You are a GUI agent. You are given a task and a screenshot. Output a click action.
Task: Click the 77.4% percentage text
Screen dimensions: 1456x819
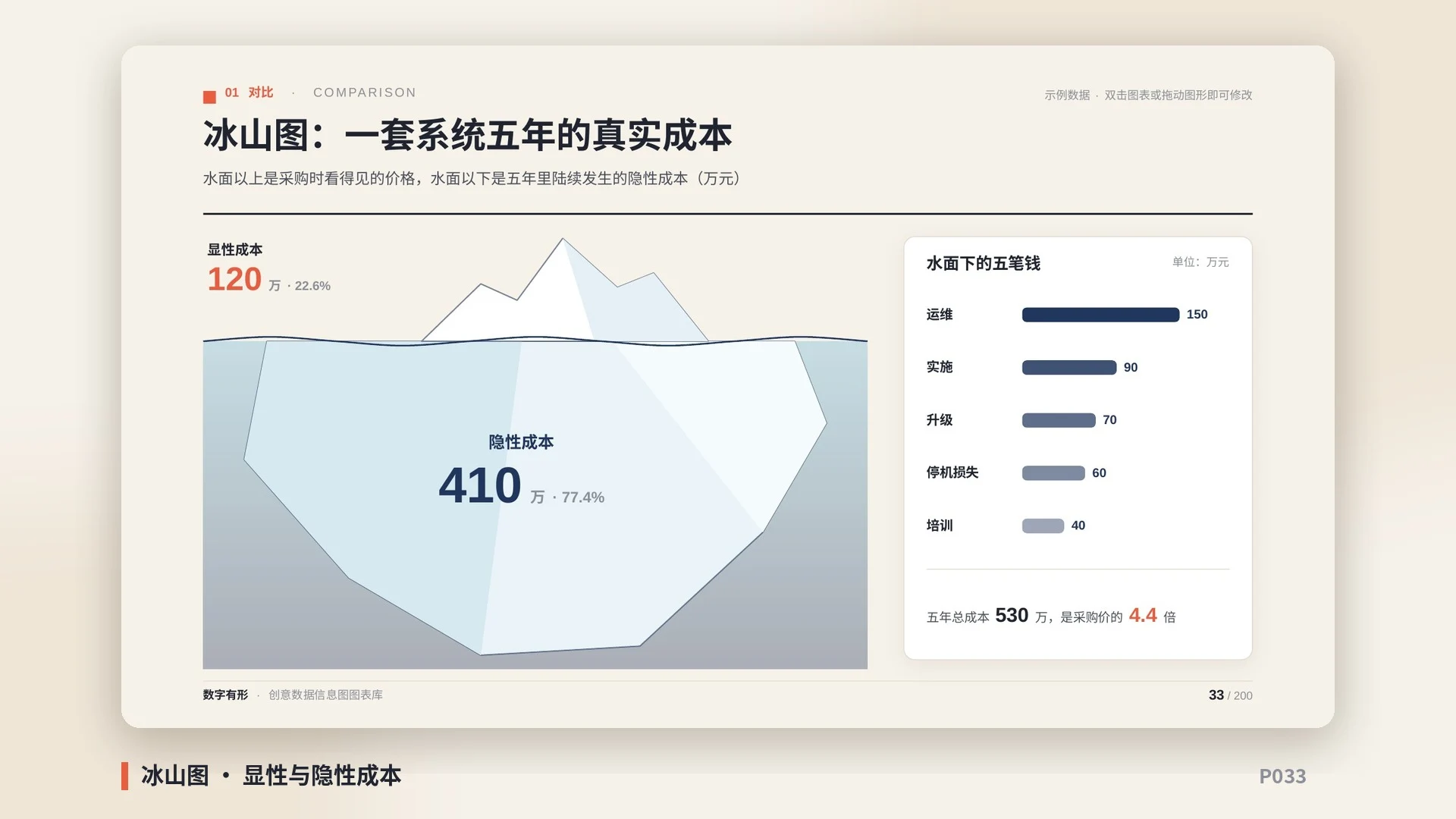[x=582, y=497]
